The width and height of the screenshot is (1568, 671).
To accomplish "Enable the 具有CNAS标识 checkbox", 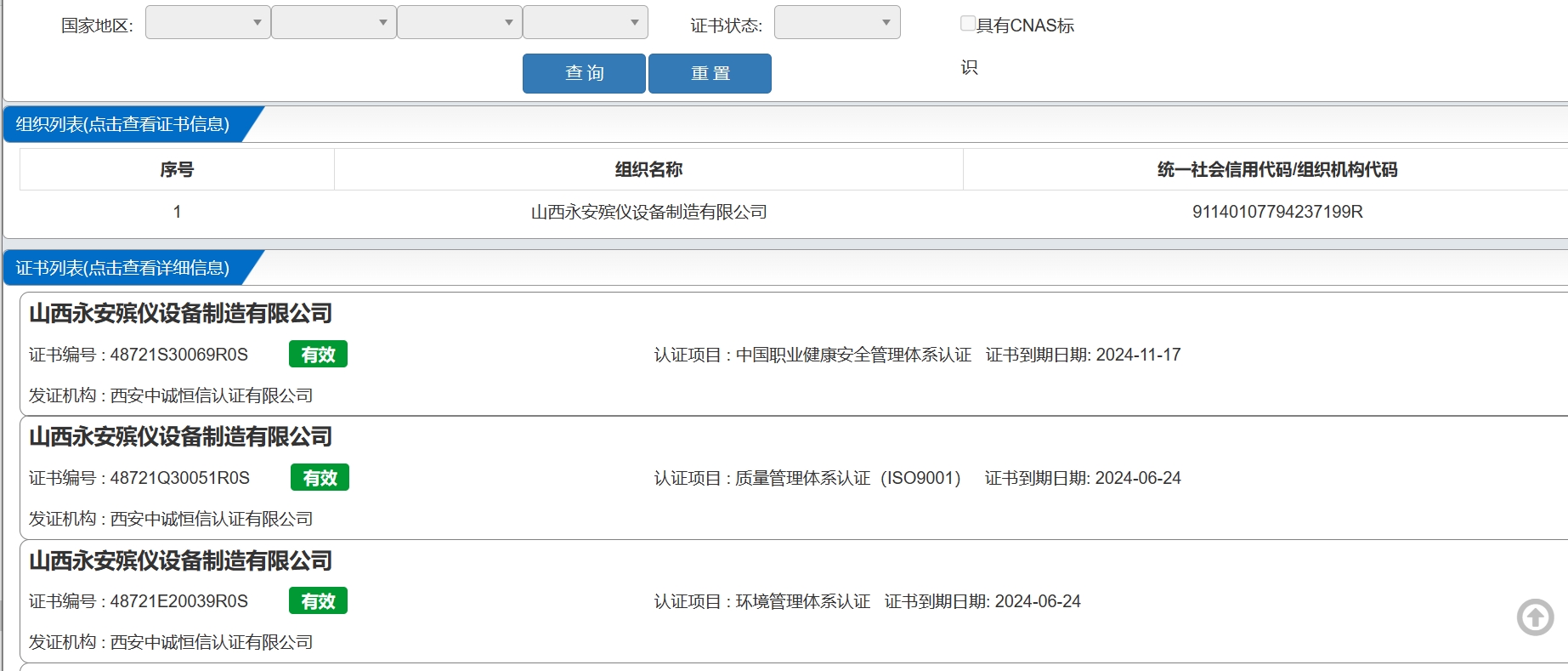I will point(967,24).
